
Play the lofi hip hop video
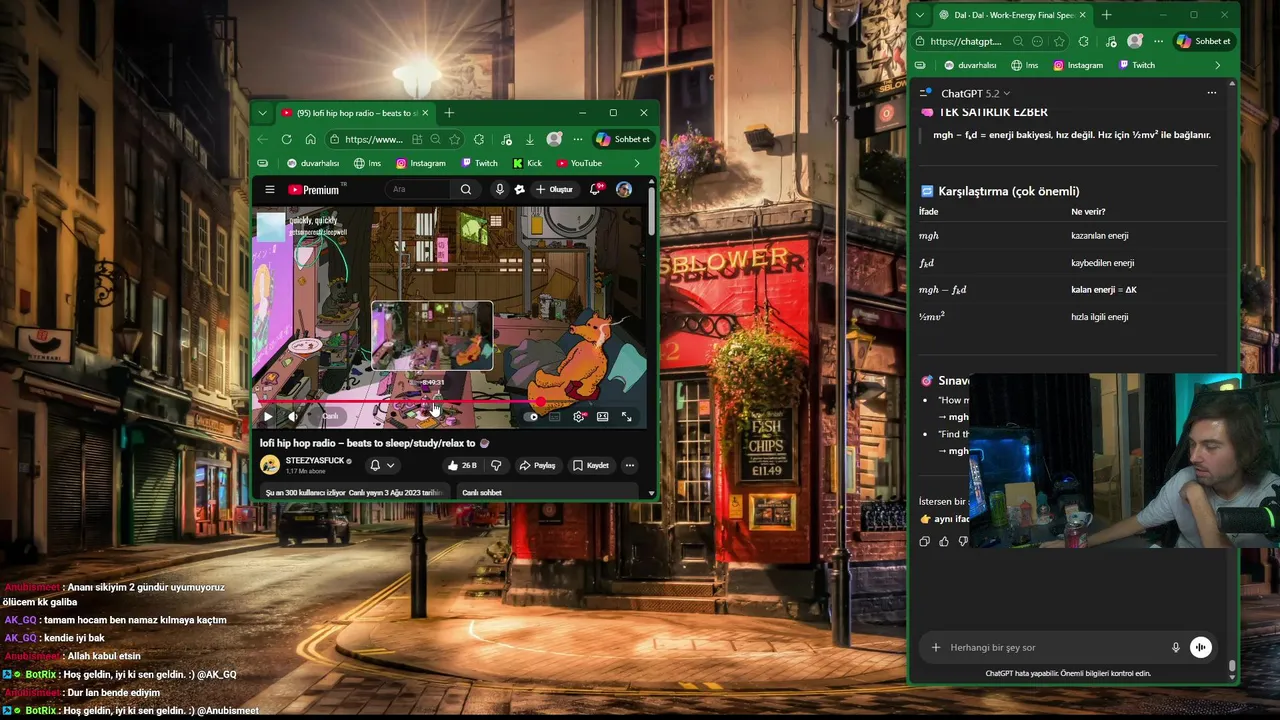click(267, 416)
